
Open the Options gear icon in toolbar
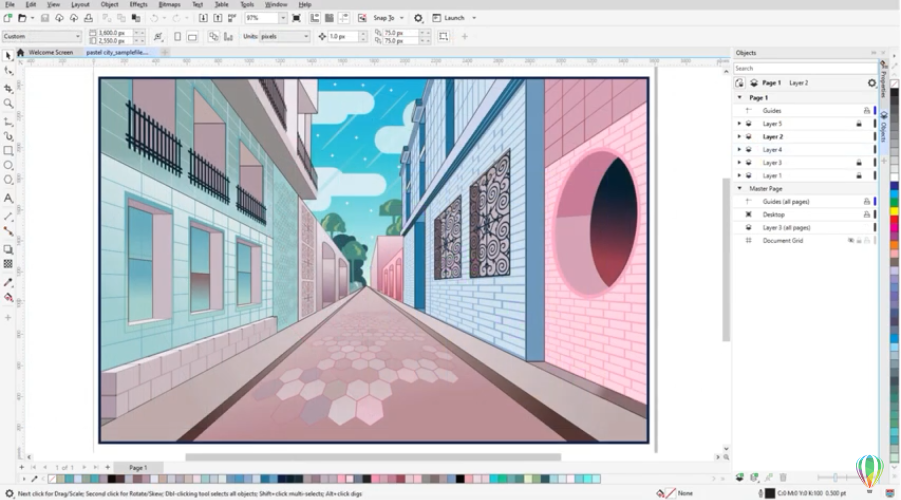[x=419, y=18]
